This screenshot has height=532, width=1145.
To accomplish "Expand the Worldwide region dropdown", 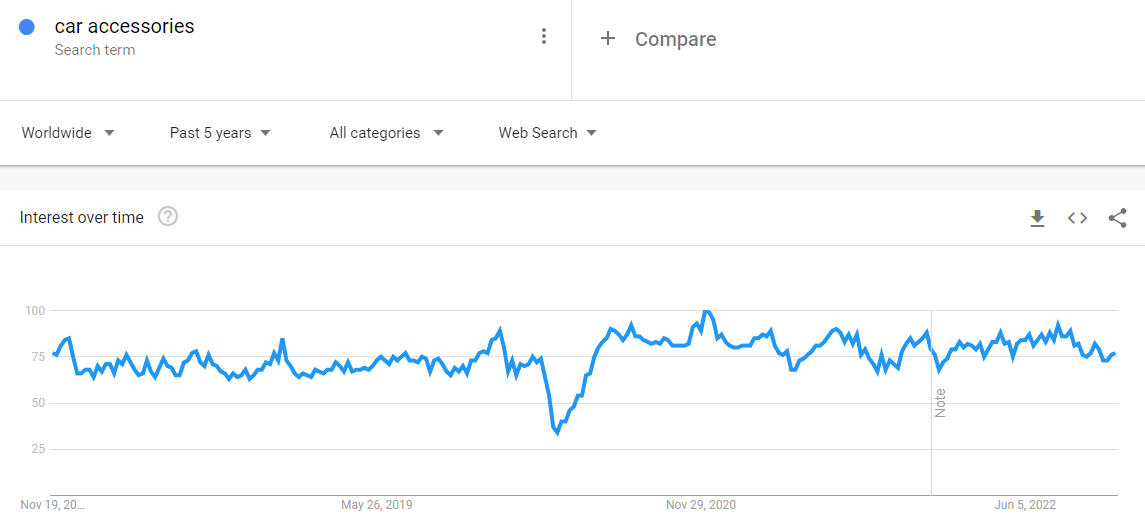I will pos(68,133).
